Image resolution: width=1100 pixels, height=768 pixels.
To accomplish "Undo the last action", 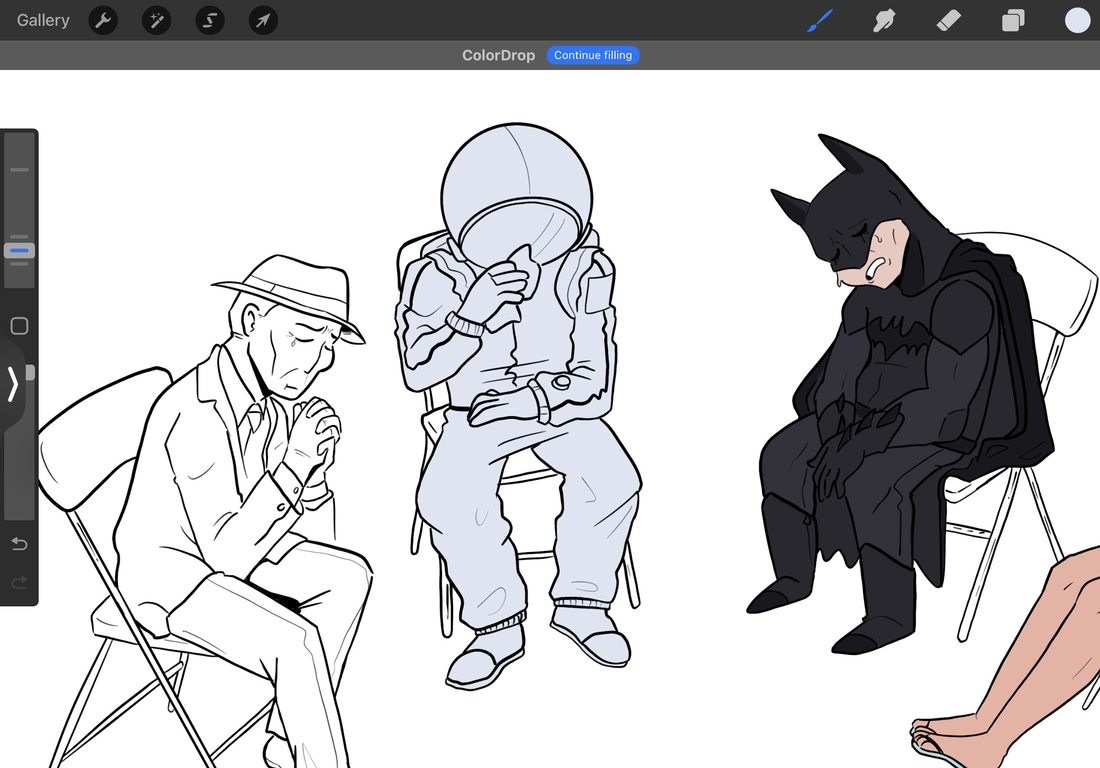I will tap(20, 544).
